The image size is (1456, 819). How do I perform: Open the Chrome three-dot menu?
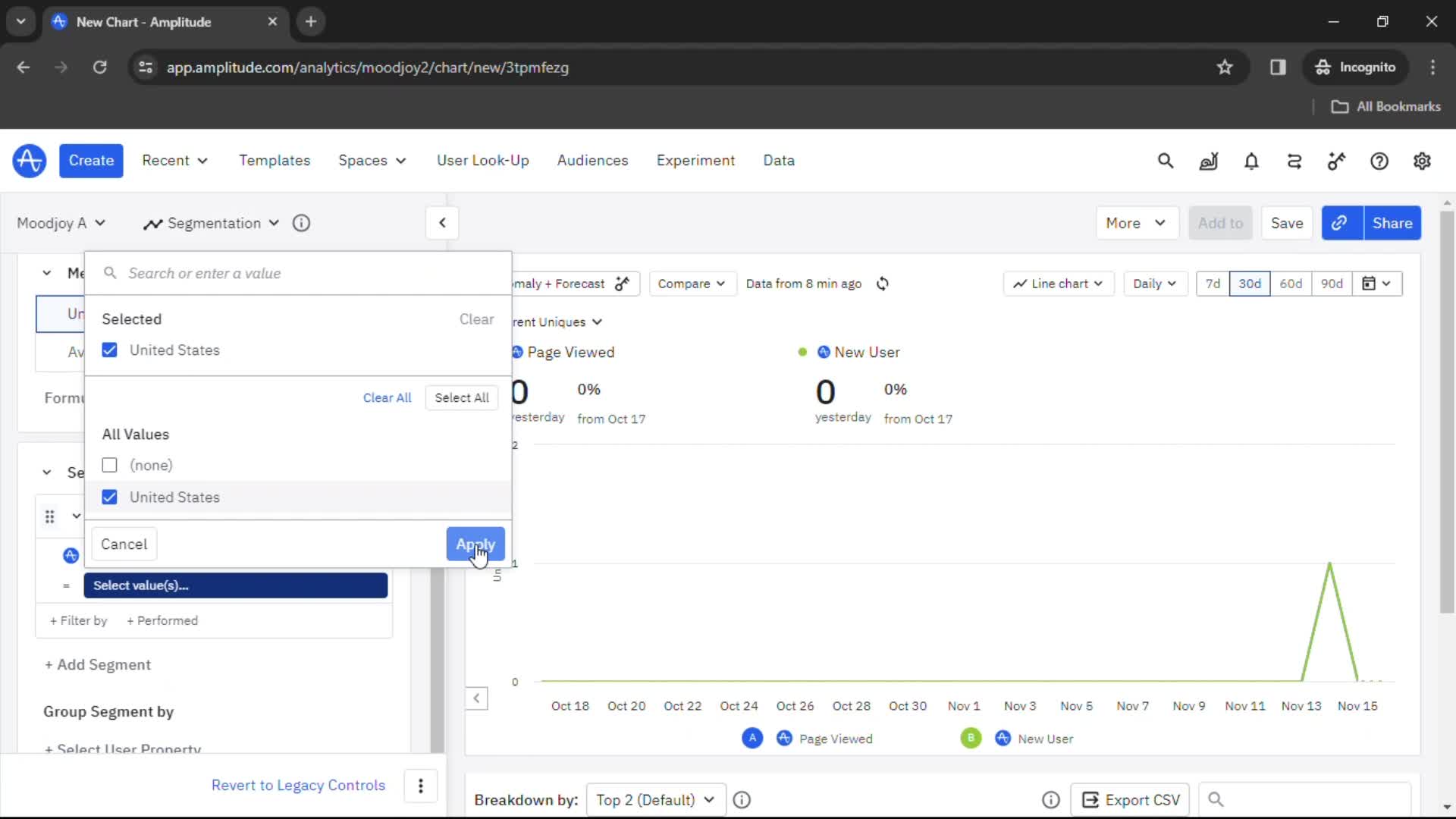(x=1432, y=67)
